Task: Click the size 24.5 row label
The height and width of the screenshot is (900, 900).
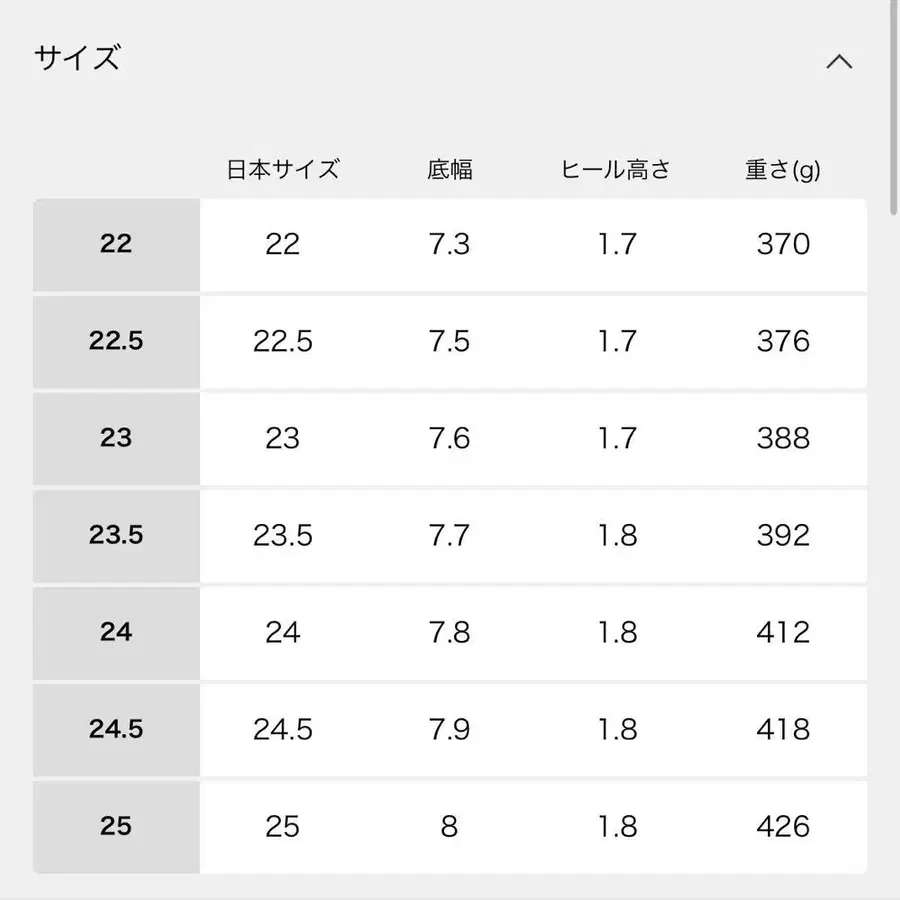Action: pos(116,730)
